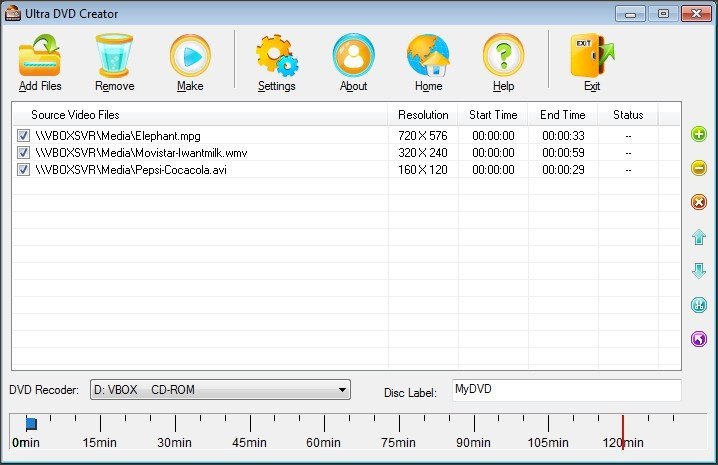
Task: Click Start Time cell of Elephant.mpg
Action: pyautogui.click(x=493, y=136)
